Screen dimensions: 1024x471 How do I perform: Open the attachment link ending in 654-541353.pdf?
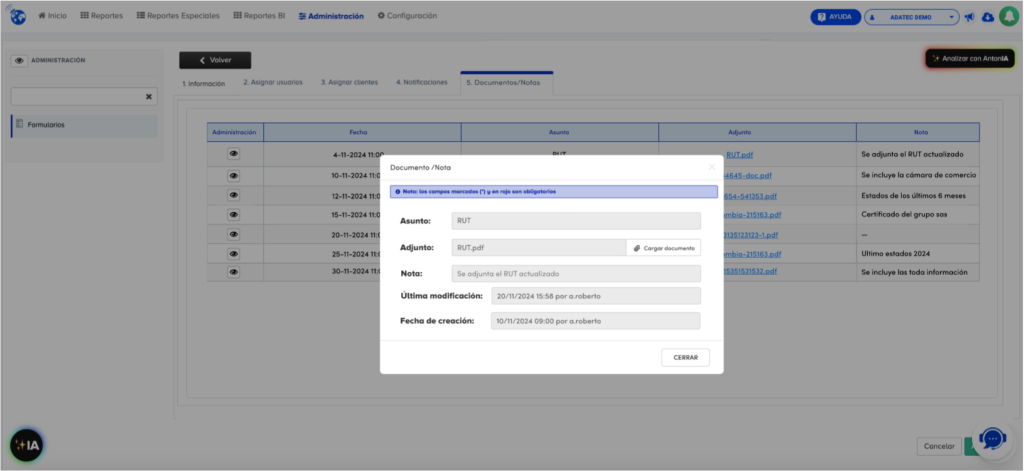tap(750, 196)
